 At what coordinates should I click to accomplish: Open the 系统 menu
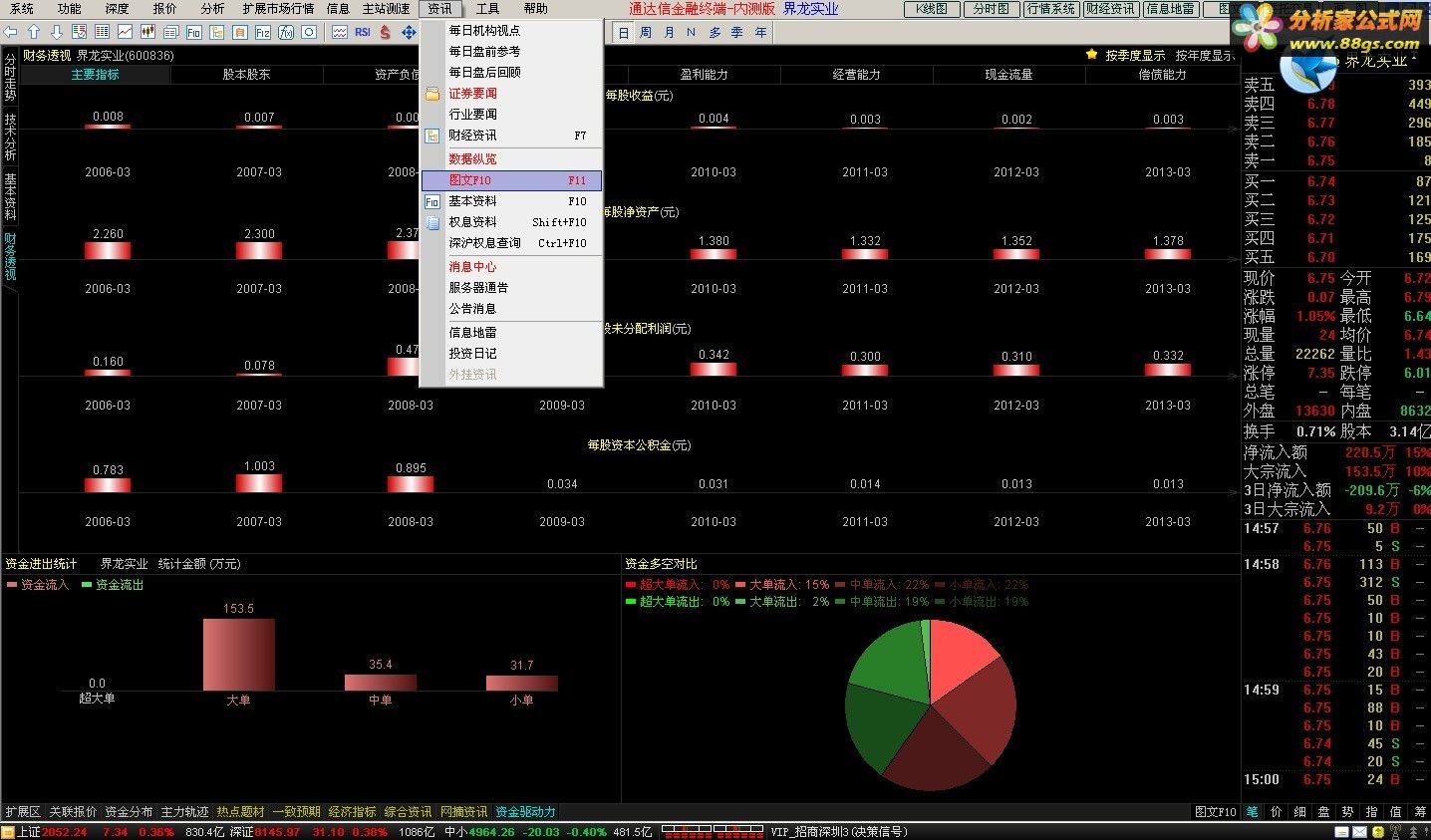click(21, 9)
